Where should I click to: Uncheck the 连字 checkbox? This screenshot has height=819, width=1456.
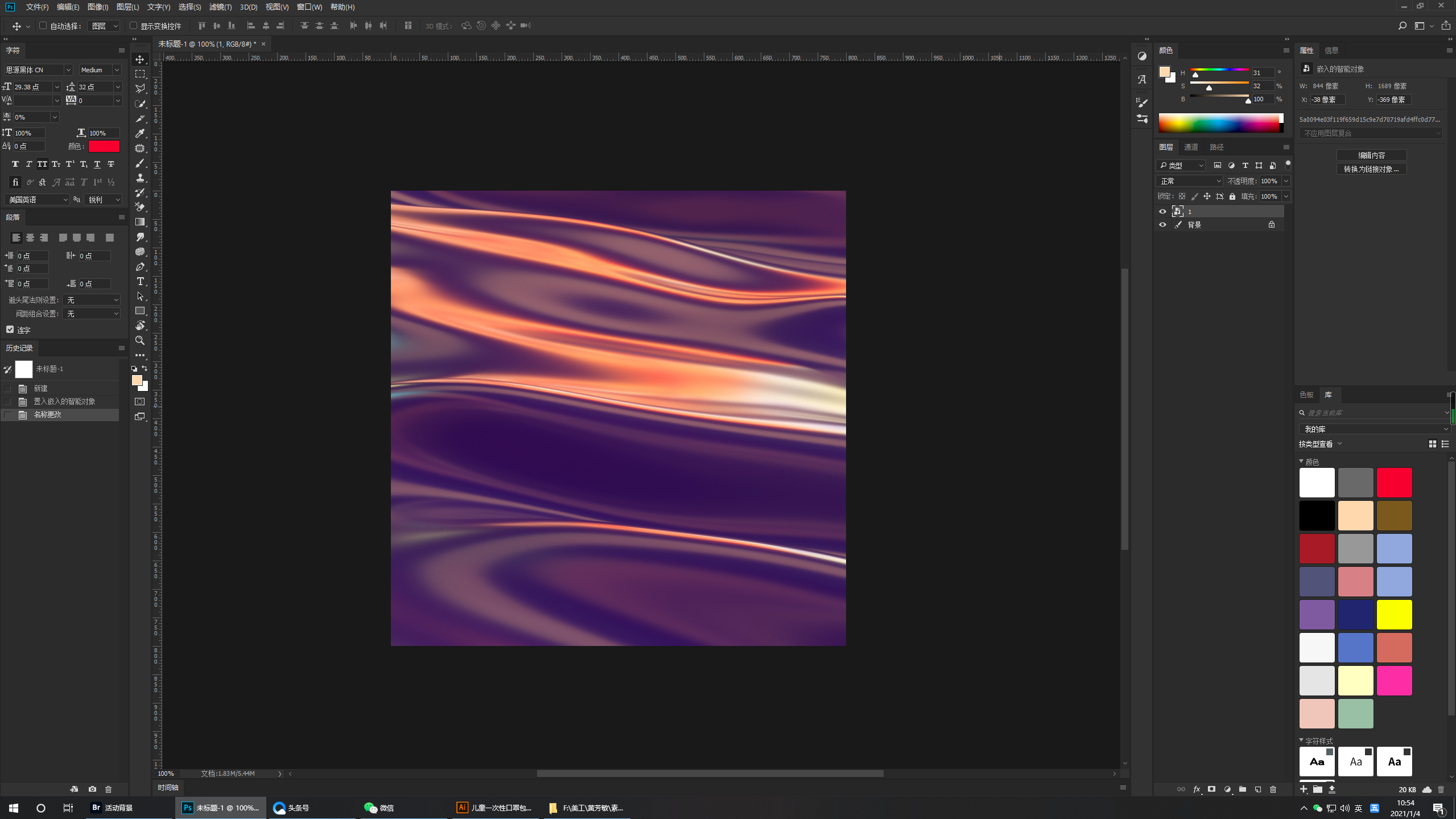tap(10, 330)
